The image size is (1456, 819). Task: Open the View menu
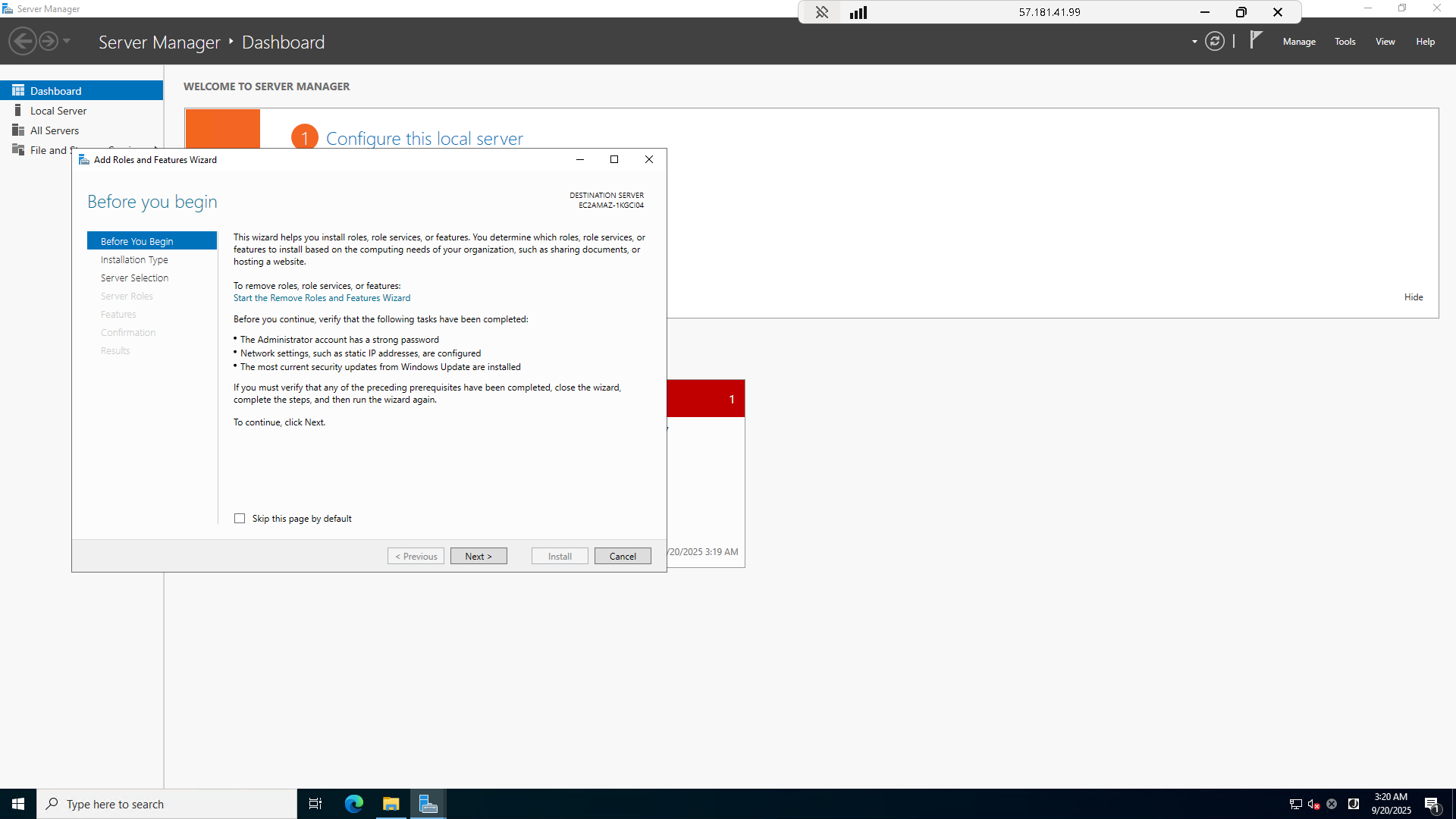click(x=1385, y=42)
